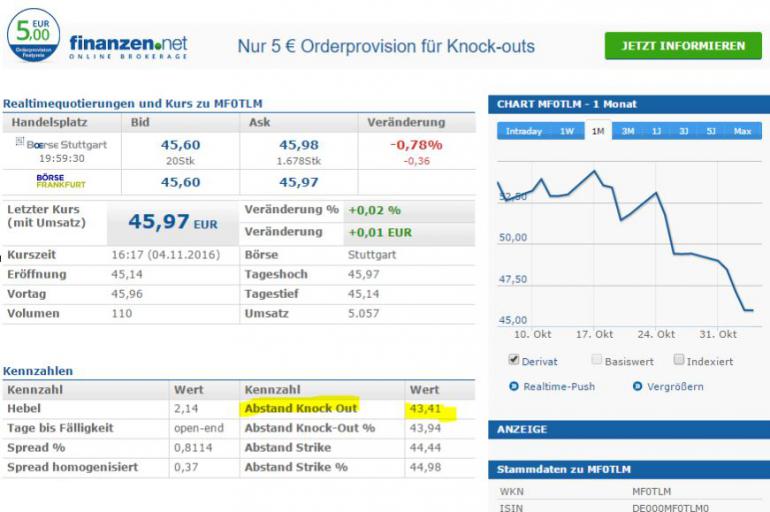Show the 1J chart range
The height and width of the screenshot is (512, 770).
(x=657, y=131)
